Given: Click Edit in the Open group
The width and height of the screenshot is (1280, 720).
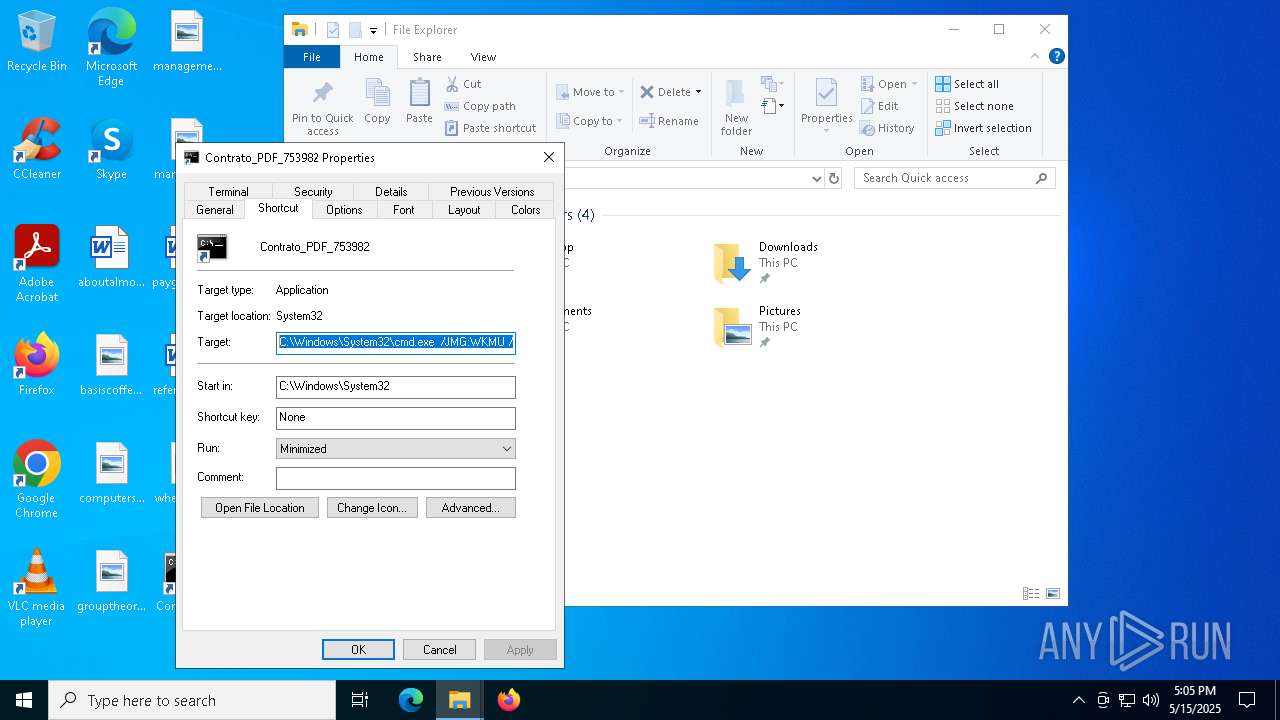Looking at the screenshot, I should [880, 106].
